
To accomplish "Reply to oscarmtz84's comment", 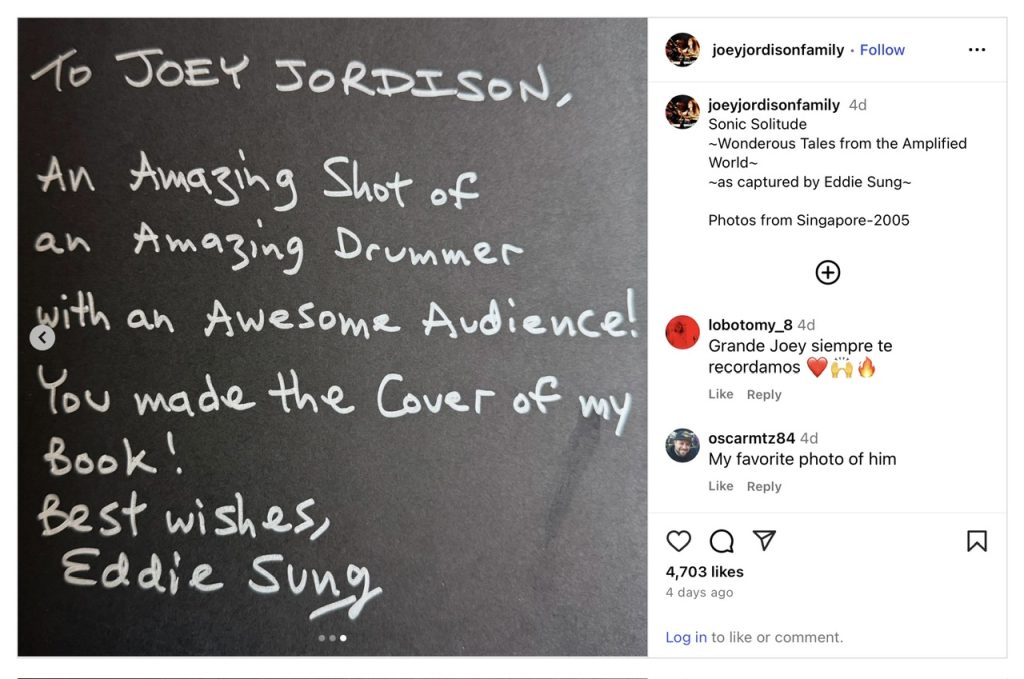I will point(764,486).
